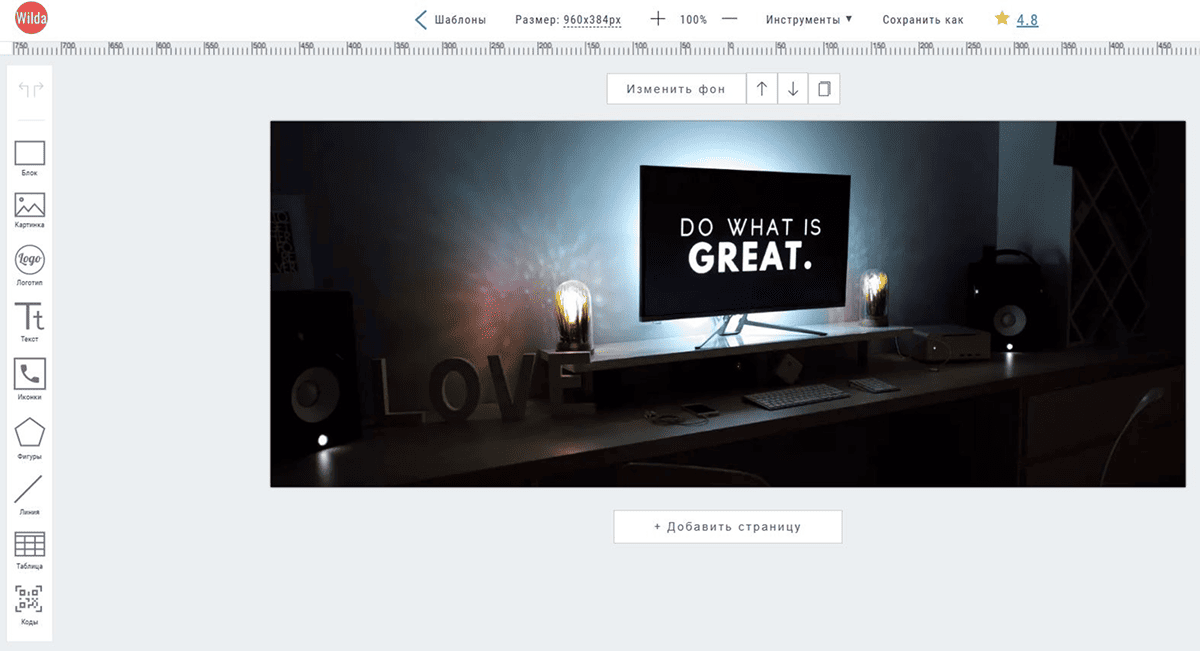Go back to Шаблоны templates
The height and width of the screenshot is (651, 1200).
450,19
